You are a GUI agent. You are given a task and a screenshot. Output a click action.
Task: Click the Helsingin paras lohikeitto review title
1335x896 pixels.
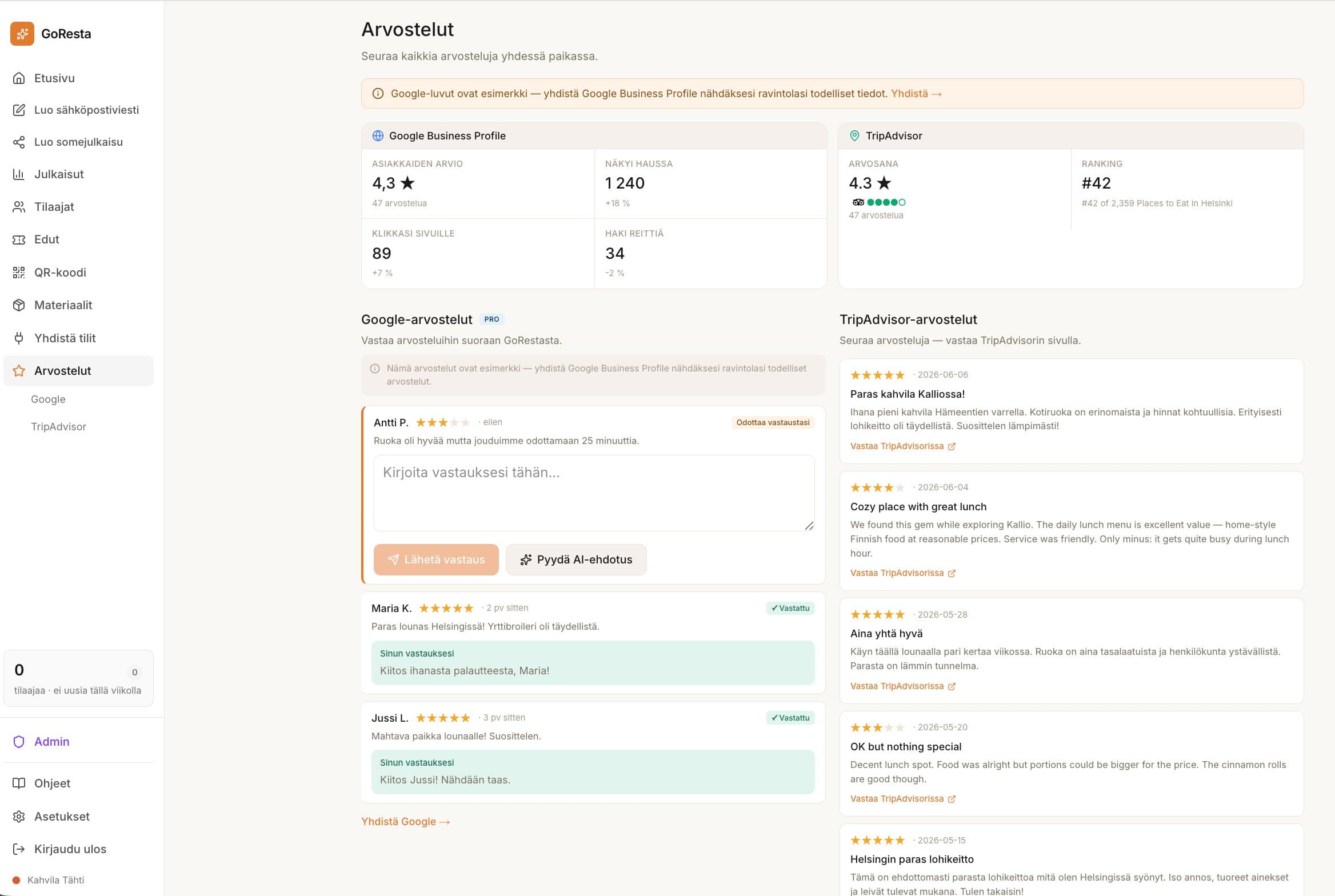tap(912, 859)
